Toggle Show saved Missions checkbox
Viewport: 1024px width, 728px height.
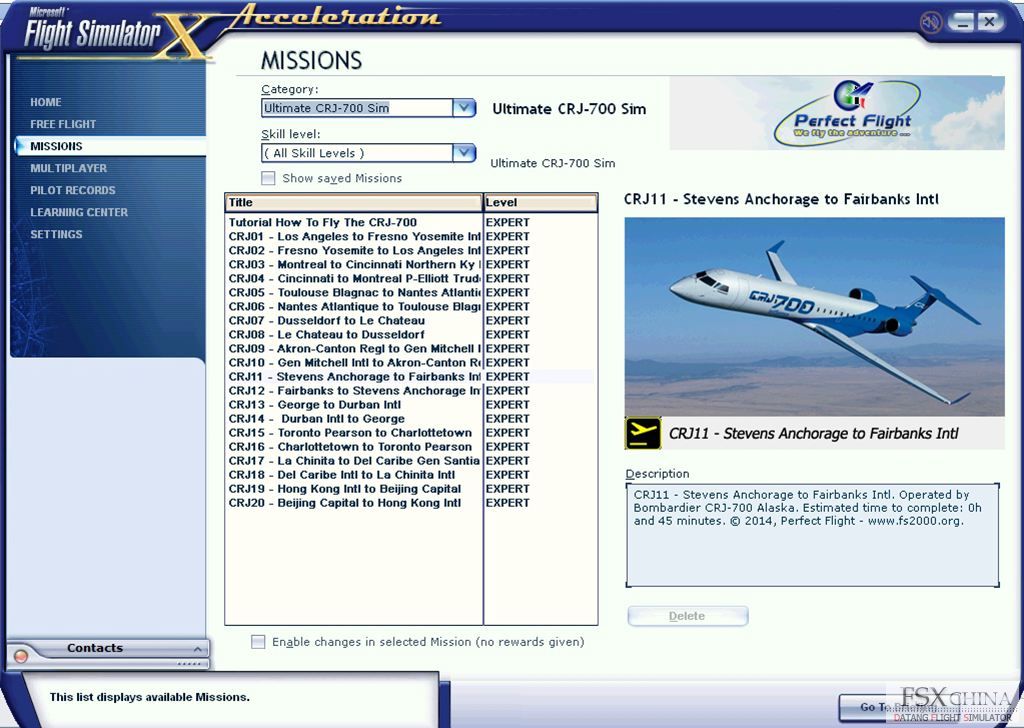tap(268, 178)
